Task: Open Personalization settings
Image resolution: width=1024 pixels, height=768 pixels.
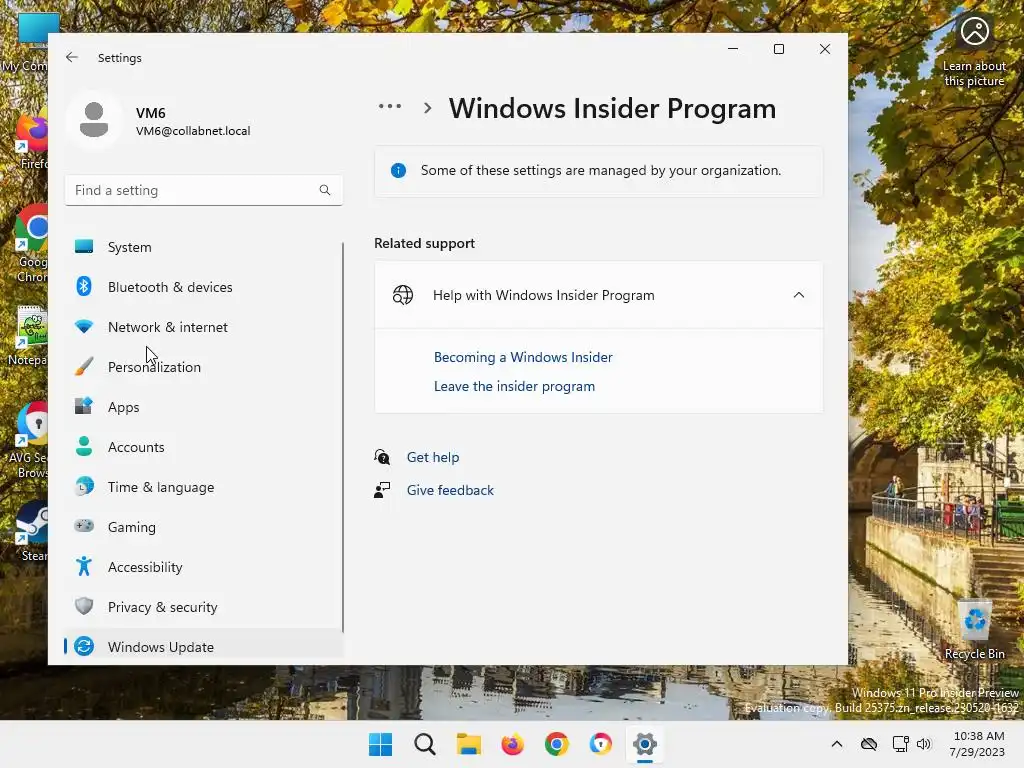Action: 204,366
